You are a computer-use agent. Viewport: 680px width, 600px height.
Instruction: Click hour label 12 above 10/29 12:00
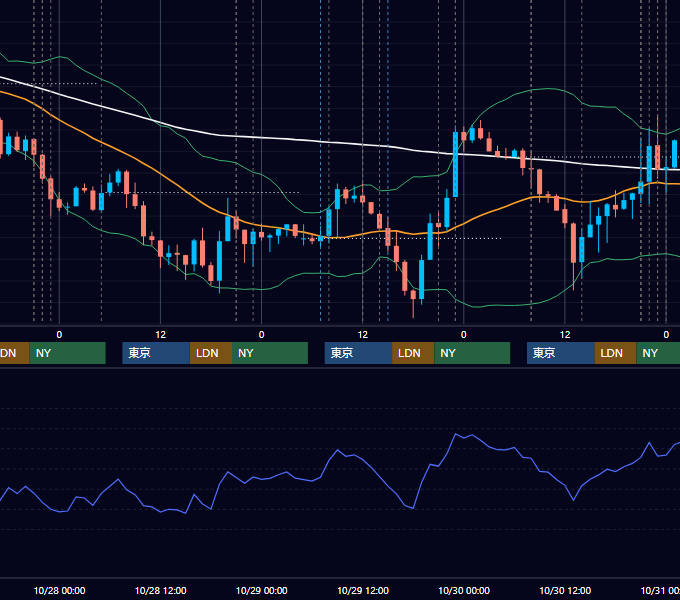coord(363,335)
